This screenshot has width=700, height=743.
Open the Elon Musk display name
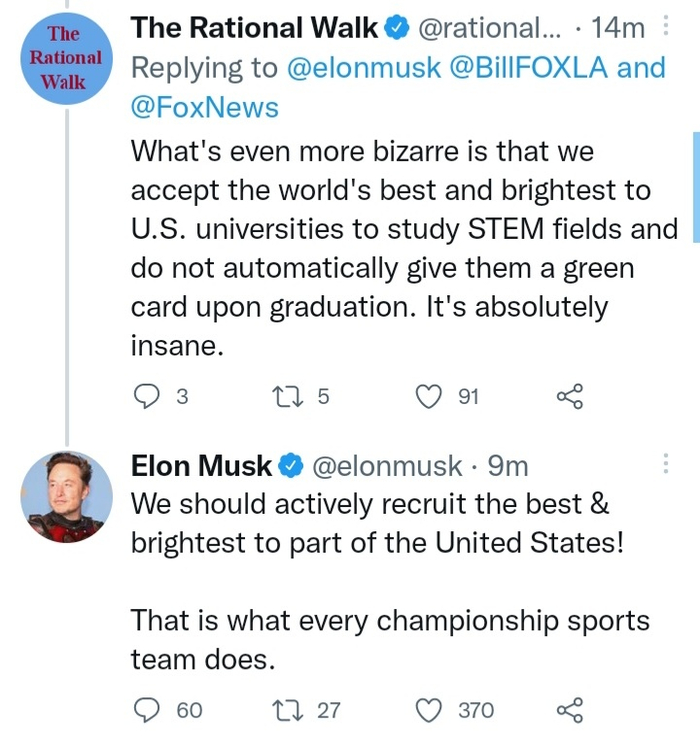tap(202, 465)
